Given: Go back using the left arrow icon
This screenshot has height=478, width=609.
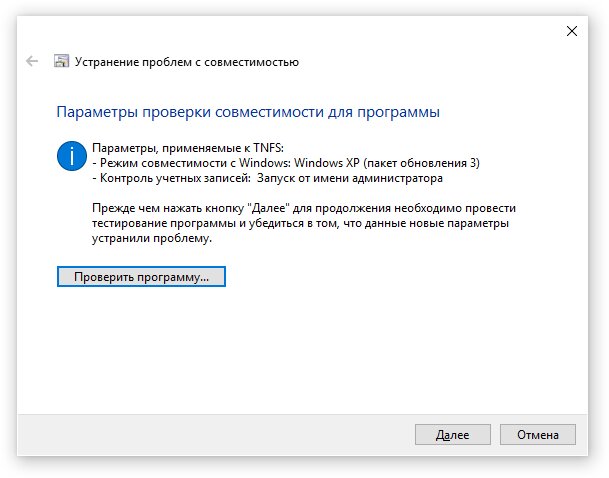Looking at the screenshot, I should point(32,61).
